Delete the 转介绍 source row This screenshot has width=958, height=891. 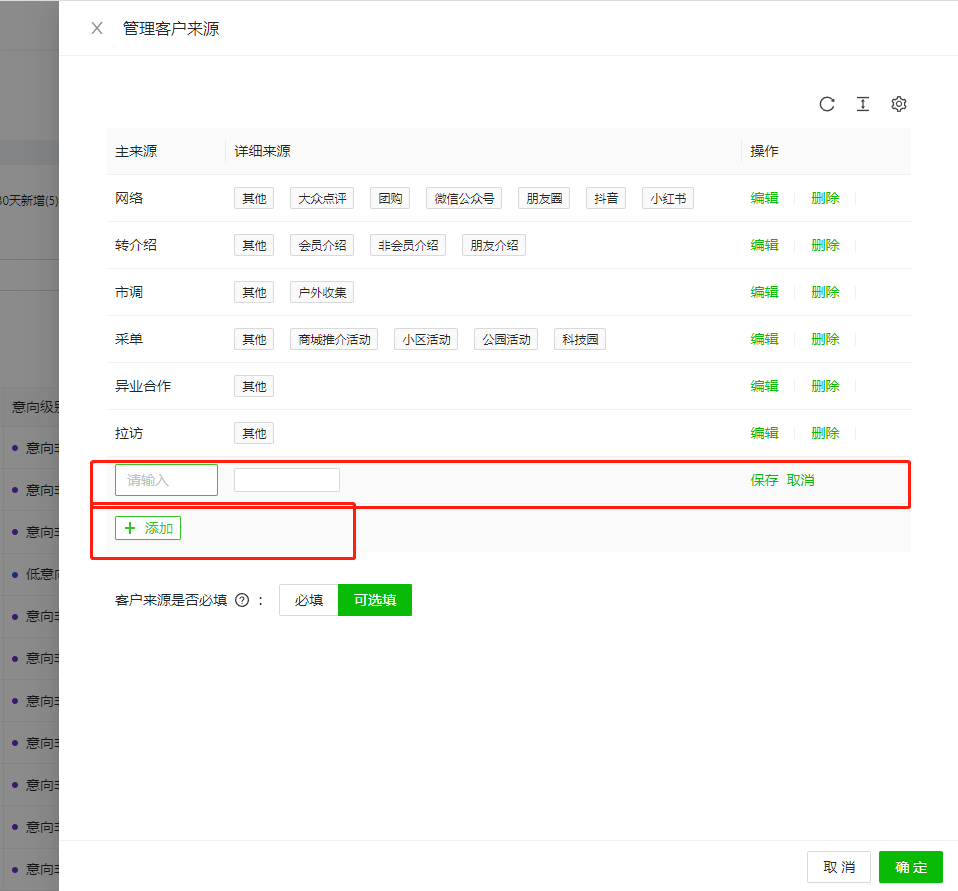825,245
